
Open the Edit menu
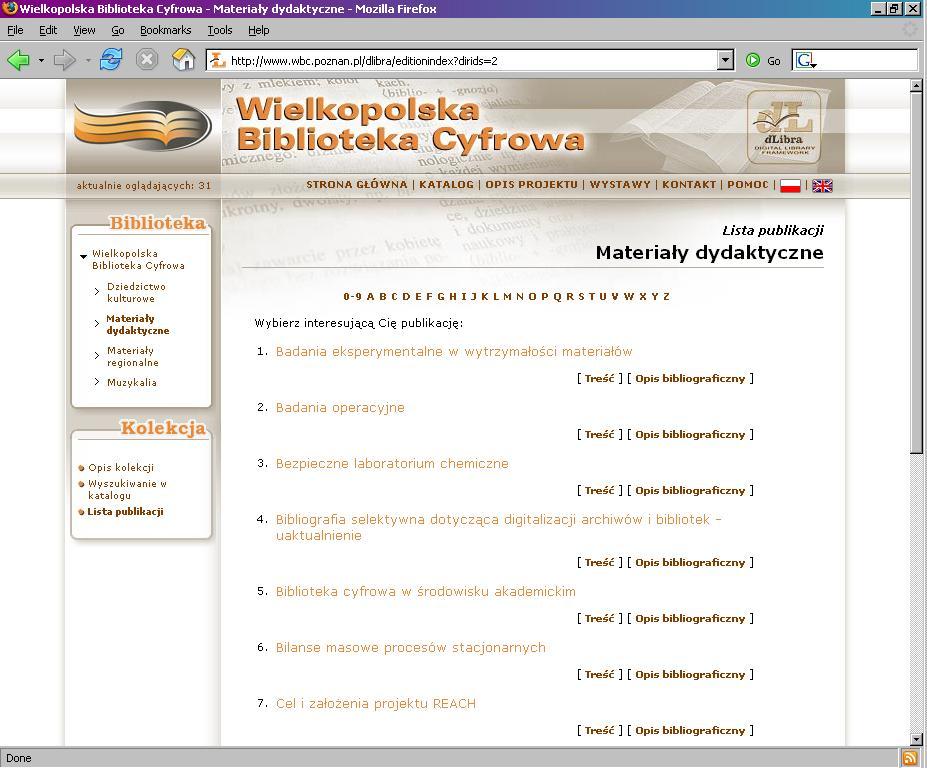point(48,30)
